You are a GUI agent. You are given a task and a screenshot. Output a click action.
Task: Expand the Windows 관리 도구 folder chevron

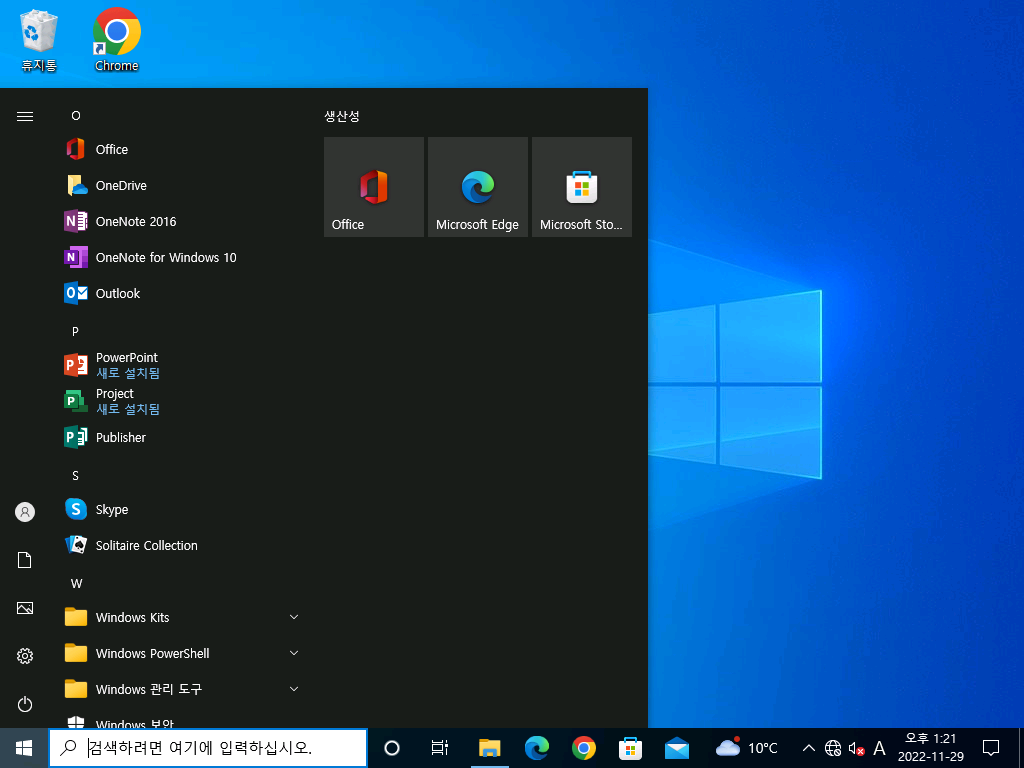pyautogui.click(x=294, y=689)
